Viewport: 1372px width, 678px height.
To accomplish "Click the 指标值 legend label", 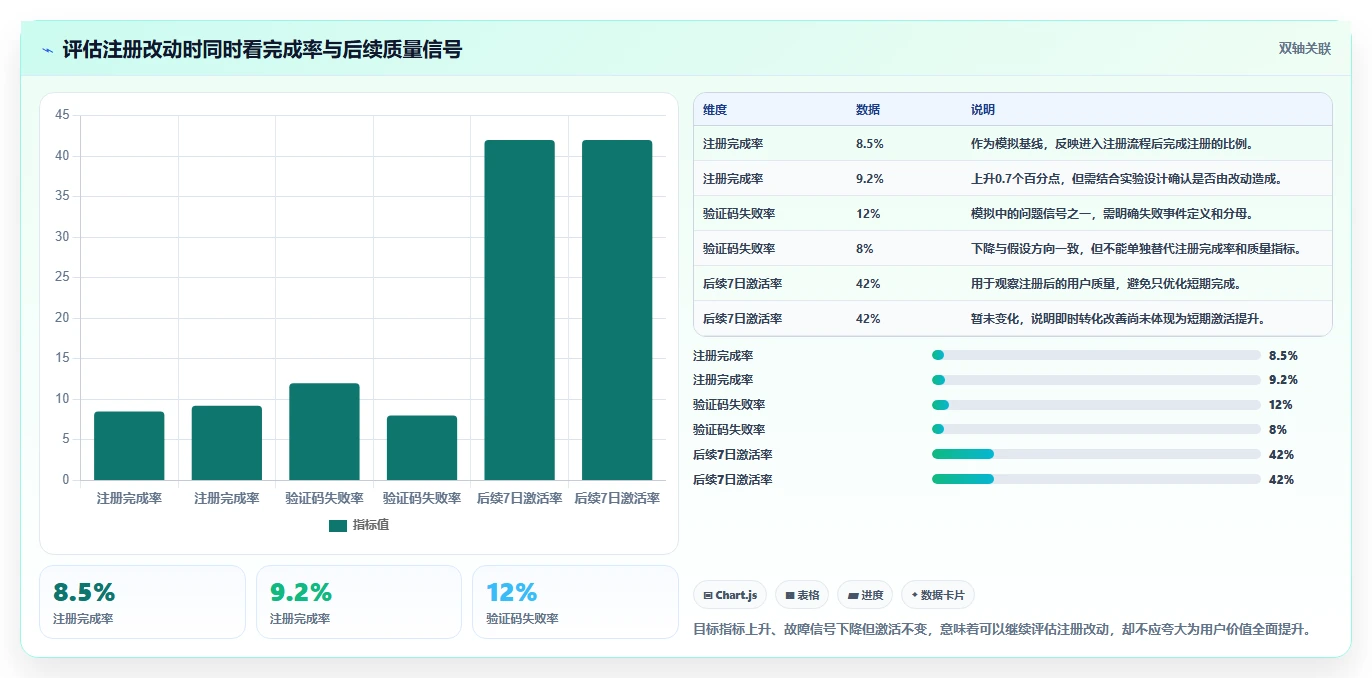I will (x=371, y=525).
